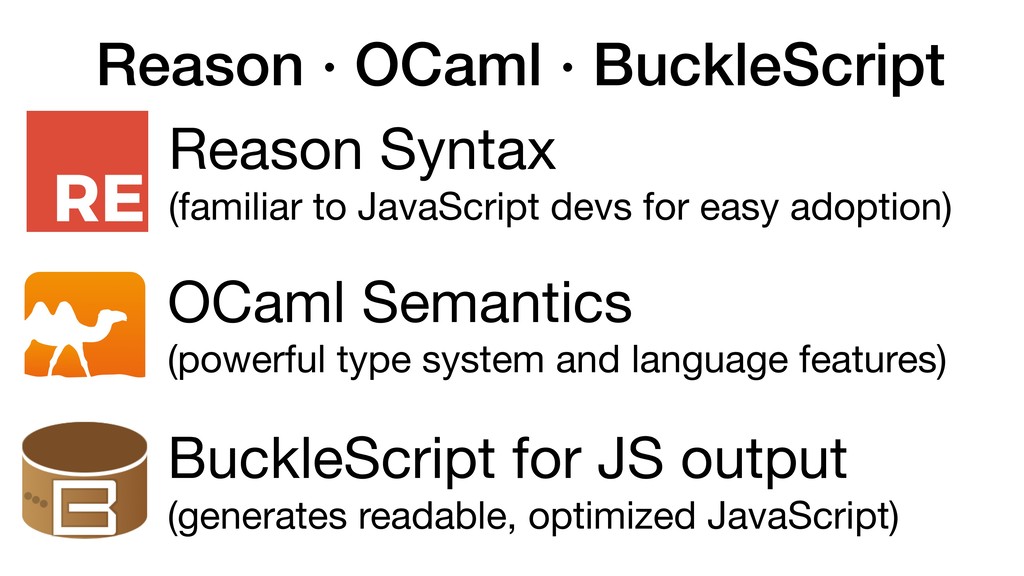Select 'generates readable, optimized JavaScript' subtitle

[534, 516]
